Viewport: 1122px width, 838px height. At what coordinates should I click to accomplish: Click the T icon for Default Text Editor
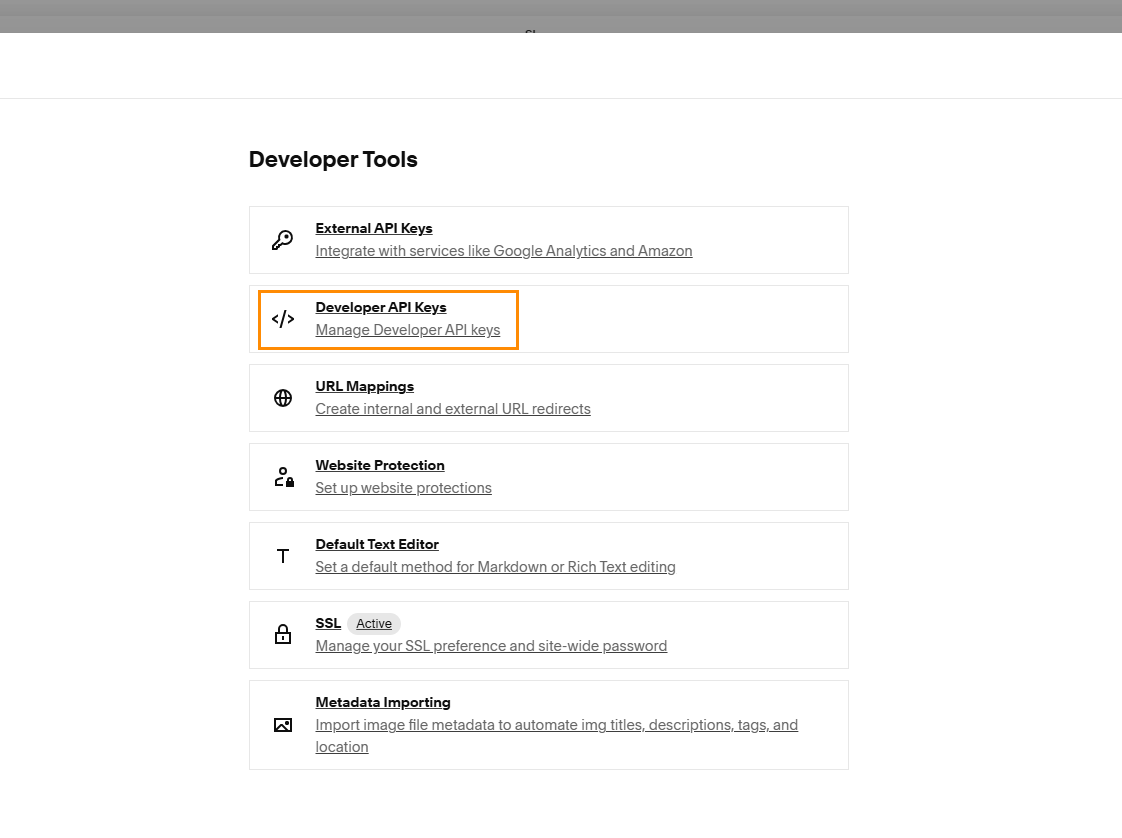pyautogui.click(x=283, y=556)
